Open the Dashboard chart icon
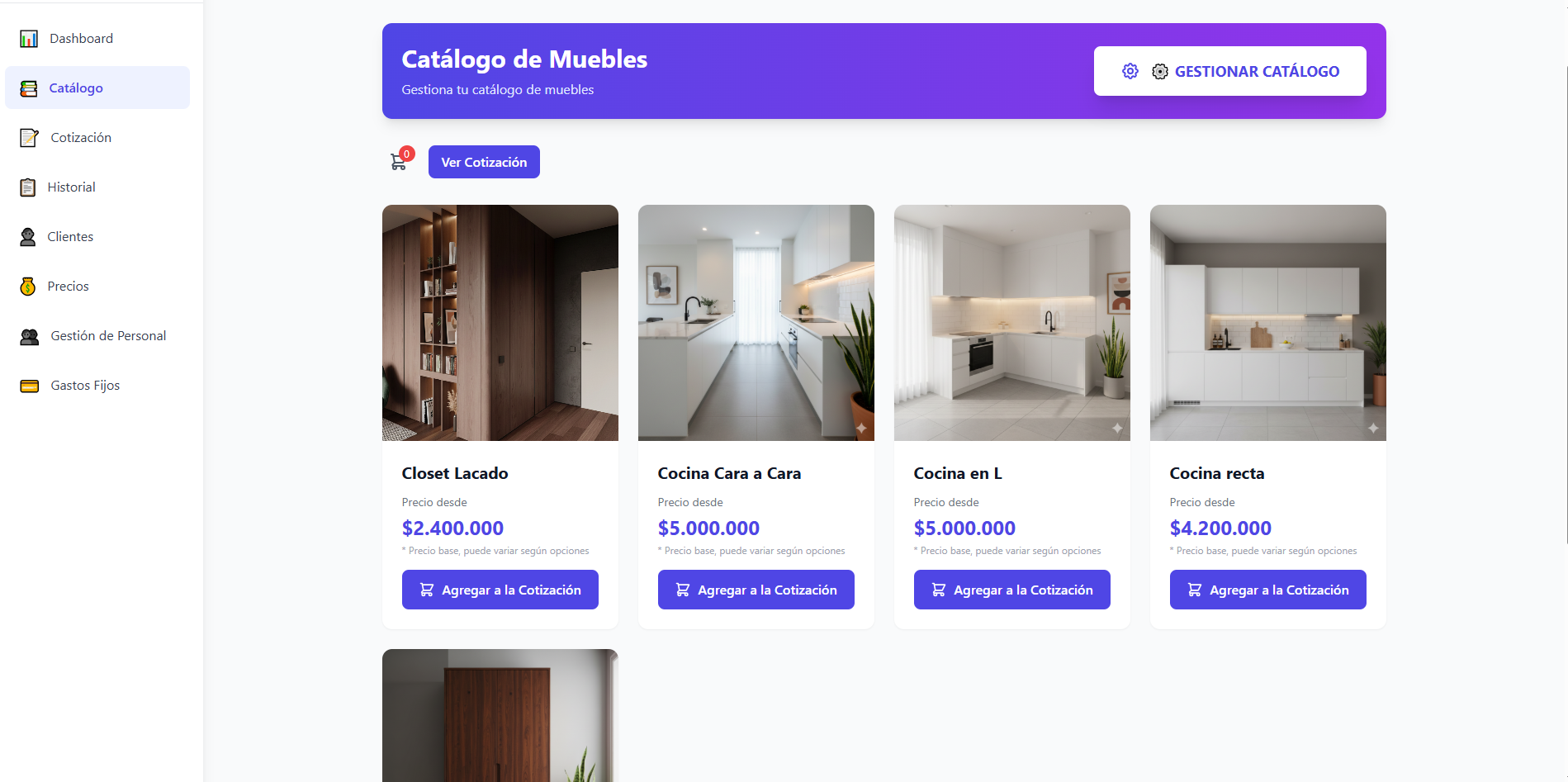This screenshot has height=782, width=1568. [29, 39]
